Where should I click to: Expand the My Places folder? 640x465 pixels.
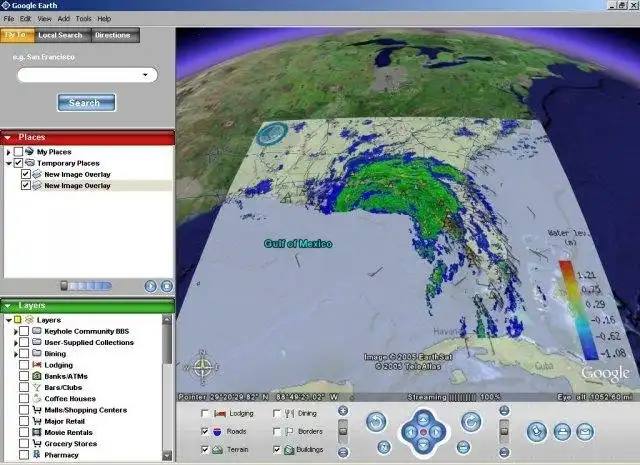9,152
